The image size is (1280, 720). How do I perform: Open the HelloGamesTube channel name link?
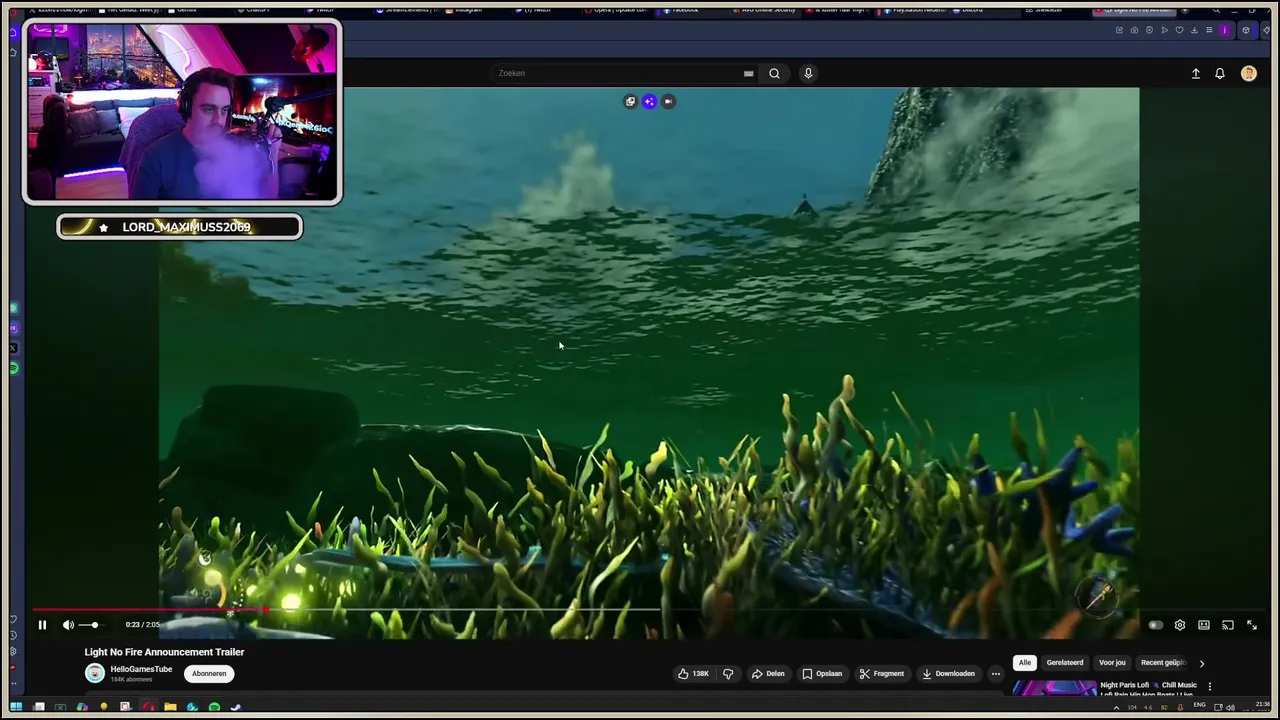pos(141,669)
